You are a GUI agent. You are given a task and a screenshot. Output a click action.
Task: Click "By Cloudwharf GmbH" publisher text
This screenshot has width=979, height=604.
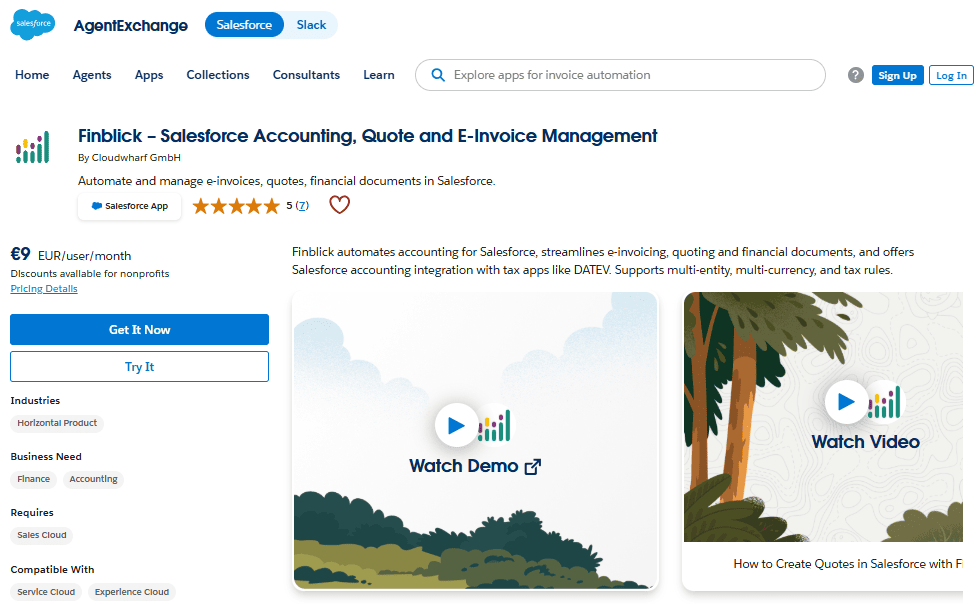pos(129,157)
